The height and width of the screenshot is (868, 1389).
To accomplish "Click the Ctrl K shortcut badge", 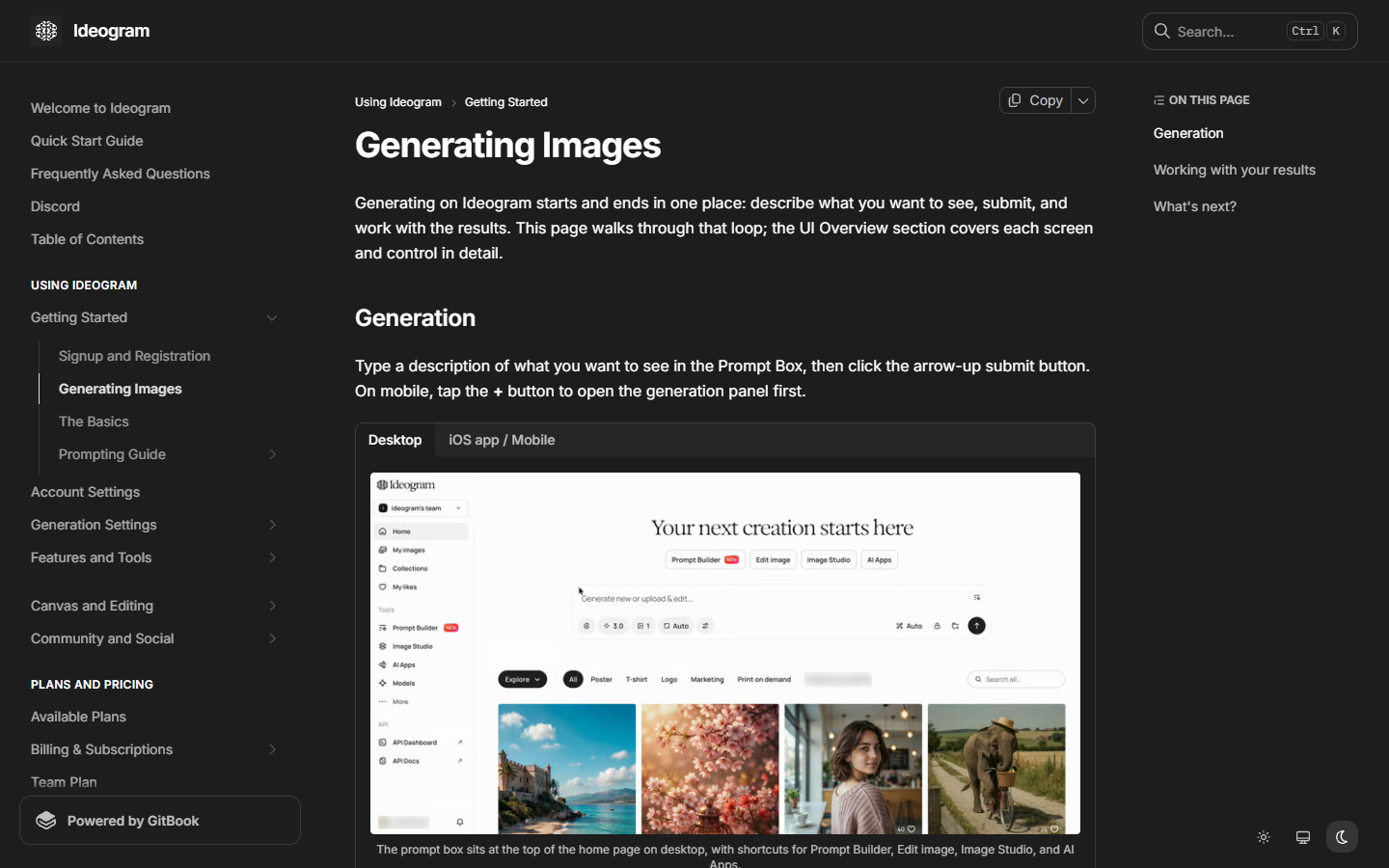I will [x=1317, y=31].
